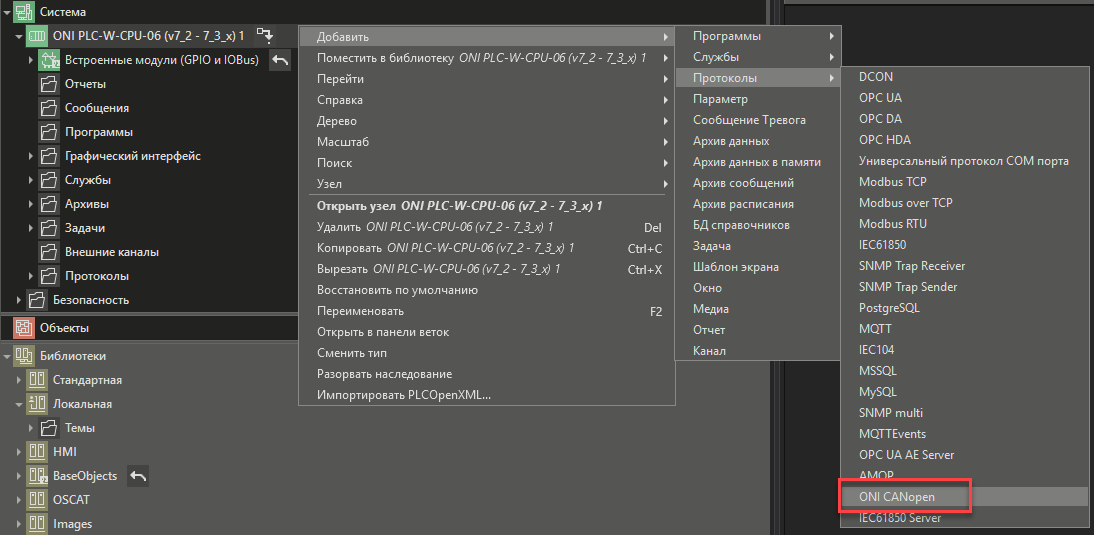Select Параметр in the Добавить submenu
Viewport: 1094px width, 535px height.
point(758,99)
